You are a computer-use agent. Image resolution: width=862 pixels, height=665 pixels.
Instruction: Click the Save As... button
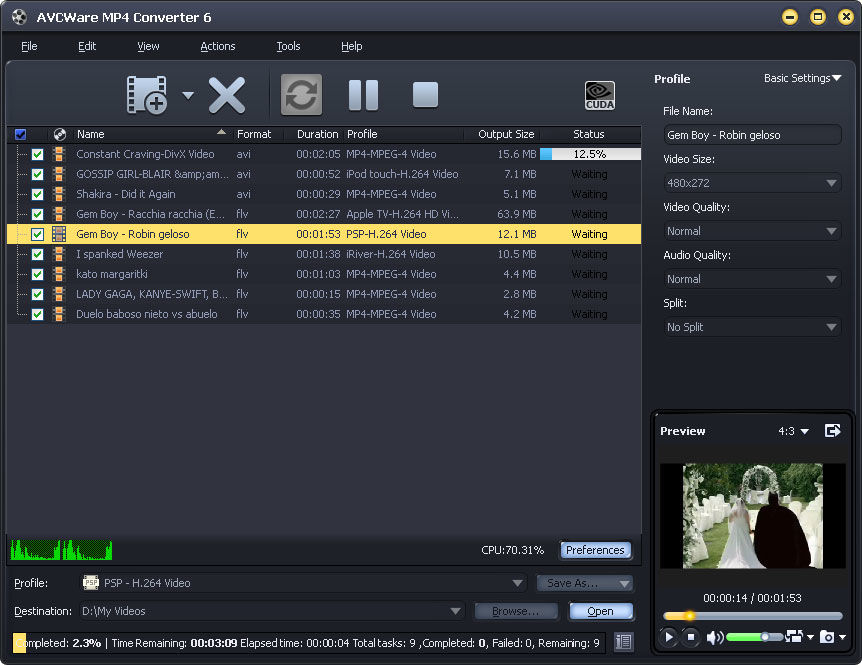point(584,583)
